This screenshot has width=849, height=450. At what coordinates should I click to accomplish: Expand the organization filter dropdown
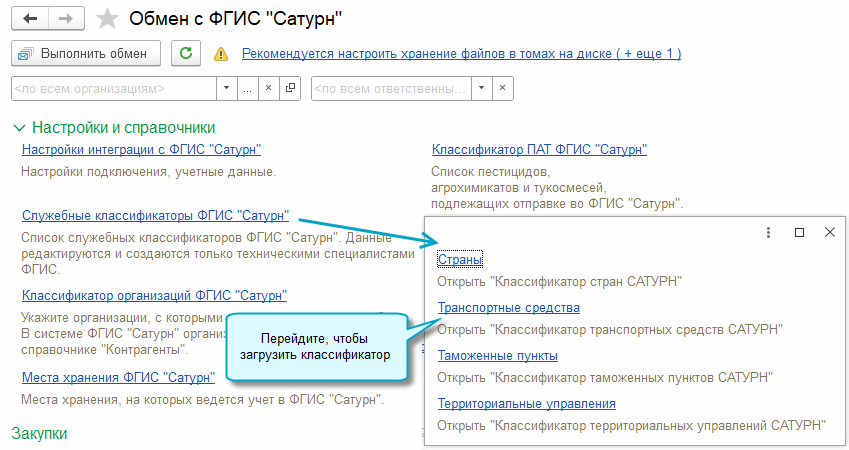[x=227, y=88]
